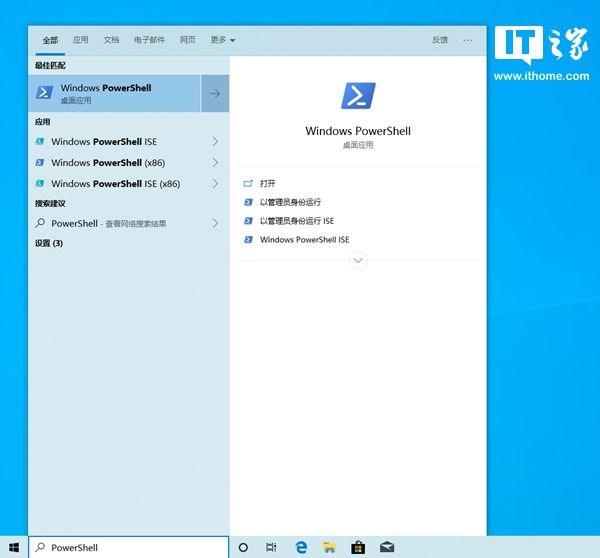The width and height of the screenshot is (600, 558).
Task: Click the large PowerShell icon in preview pane
Action: 358,96
